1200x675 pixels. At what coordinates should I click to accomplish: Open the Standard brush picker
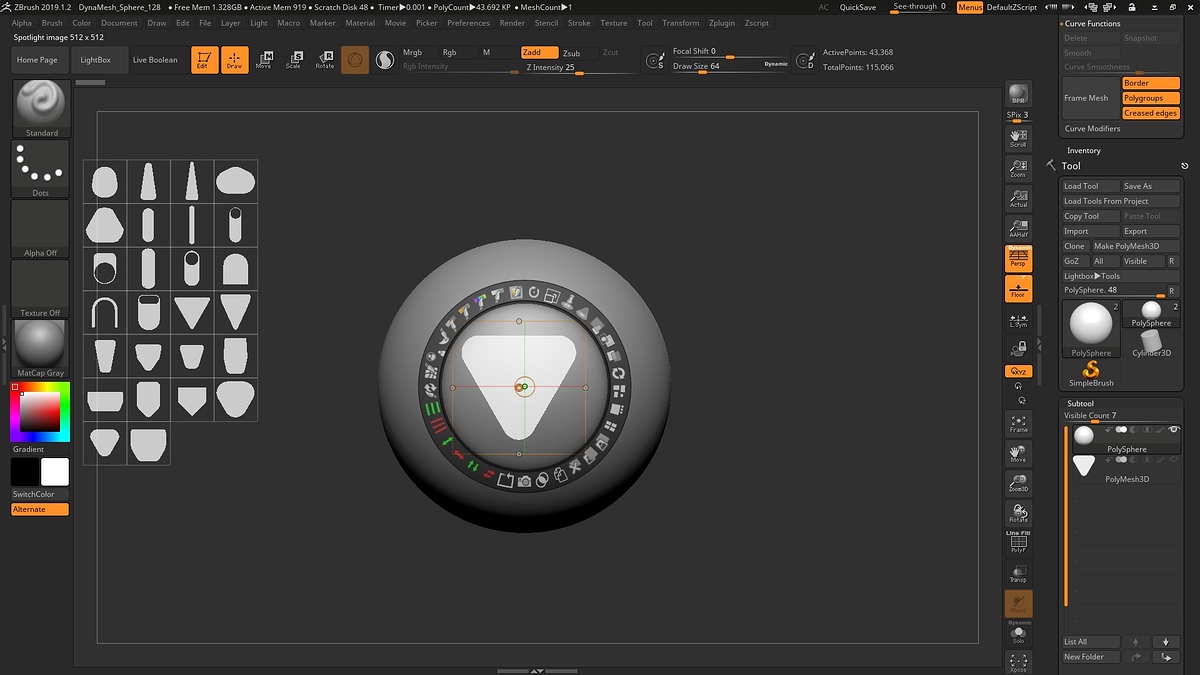click(41, 109)
